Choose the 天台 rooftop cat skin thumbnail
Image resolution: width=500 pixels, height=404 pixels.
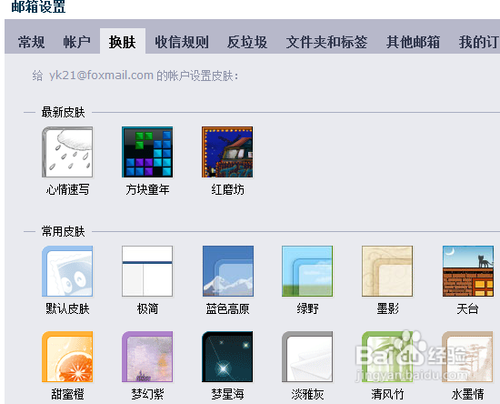point(468,271)
